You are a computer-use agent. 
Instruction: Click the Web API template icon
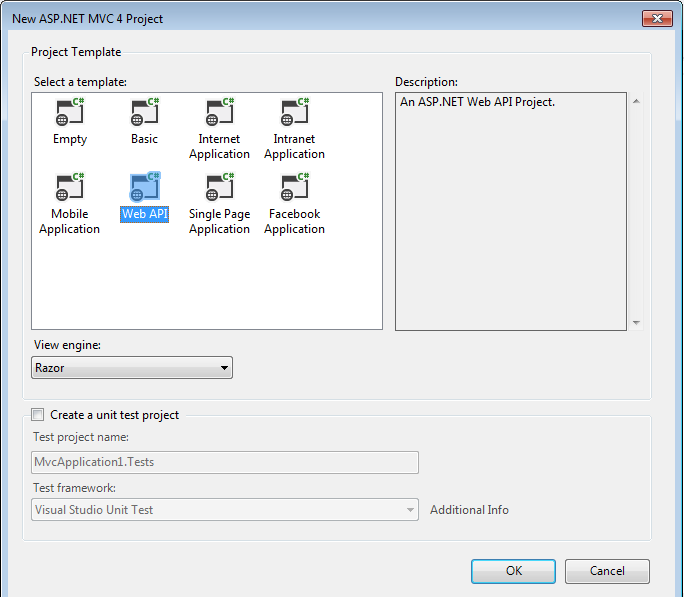click(x=144, y=188)
